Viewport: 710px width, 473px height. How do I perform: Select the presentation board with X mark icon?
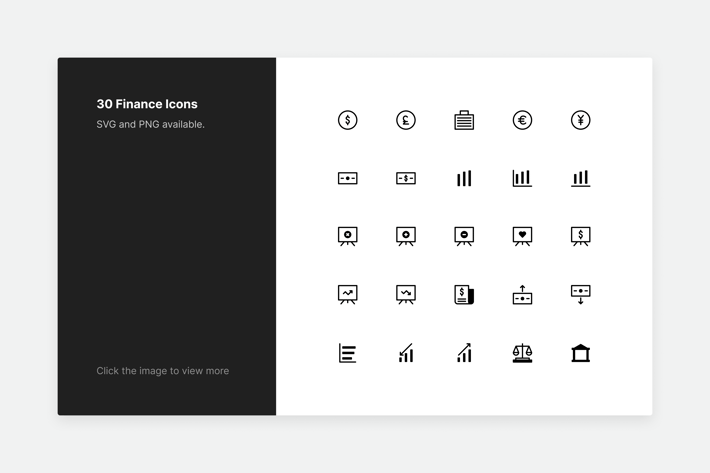point(347,236)
